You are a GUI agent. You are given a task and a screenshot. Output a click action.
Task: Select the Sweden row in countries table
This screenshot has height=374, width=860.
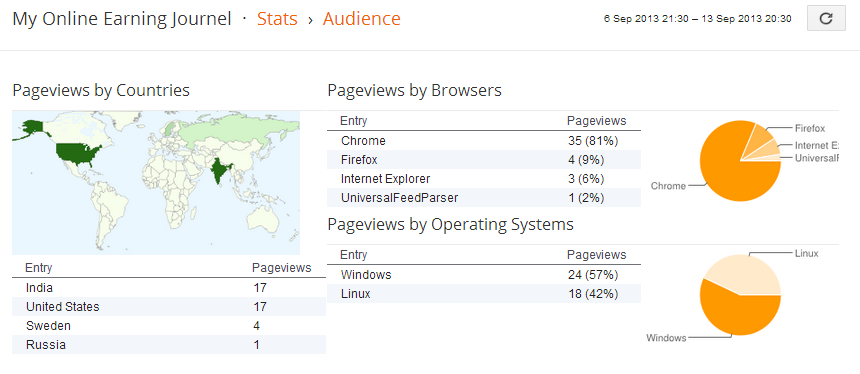pyautogui.click(x=169, y=326)
